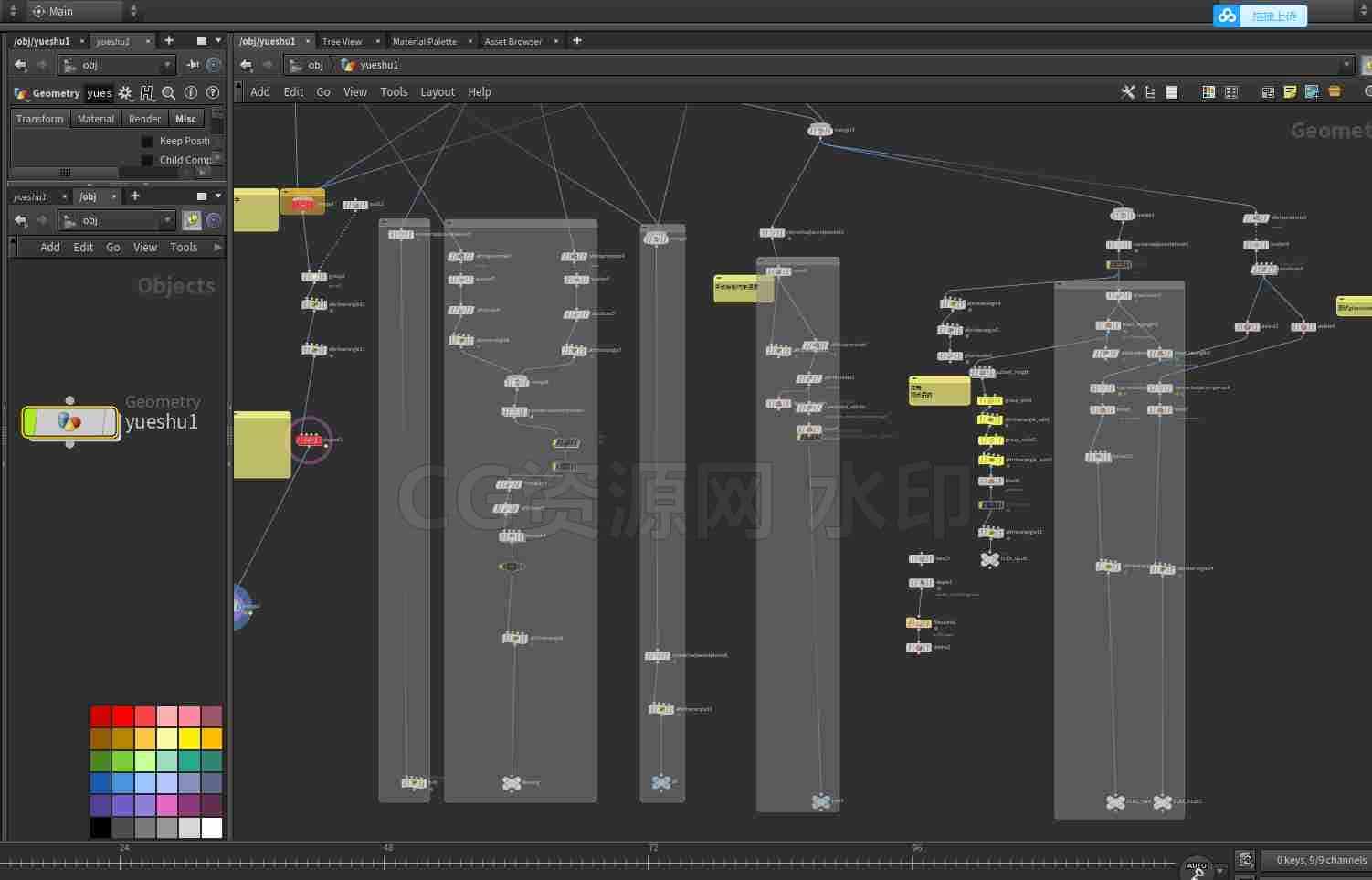Go back in parameter pane navigation
The image size is (1372, 880).
[x=20, y=65]
